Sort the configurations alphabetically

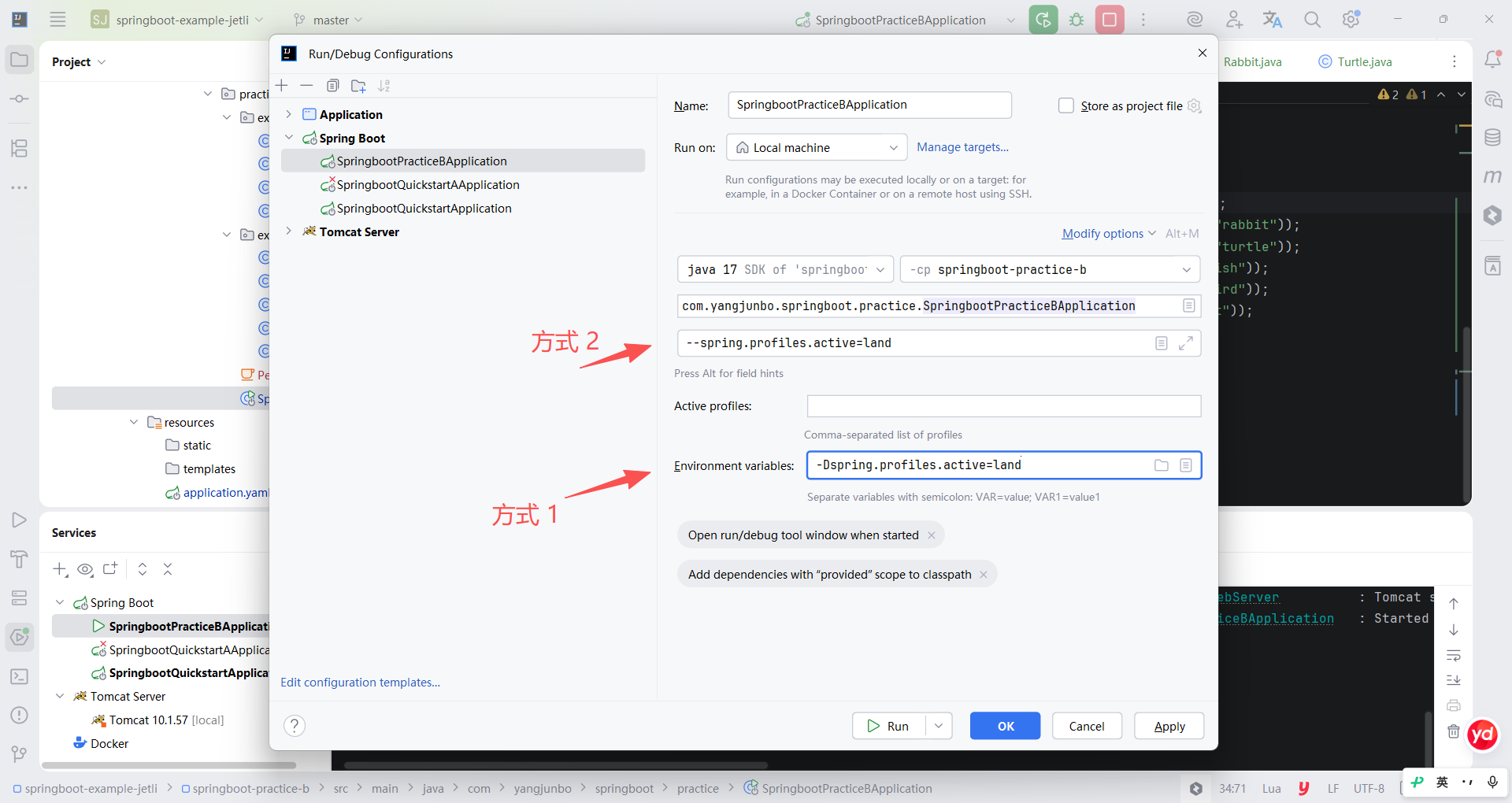click(384, 86)
